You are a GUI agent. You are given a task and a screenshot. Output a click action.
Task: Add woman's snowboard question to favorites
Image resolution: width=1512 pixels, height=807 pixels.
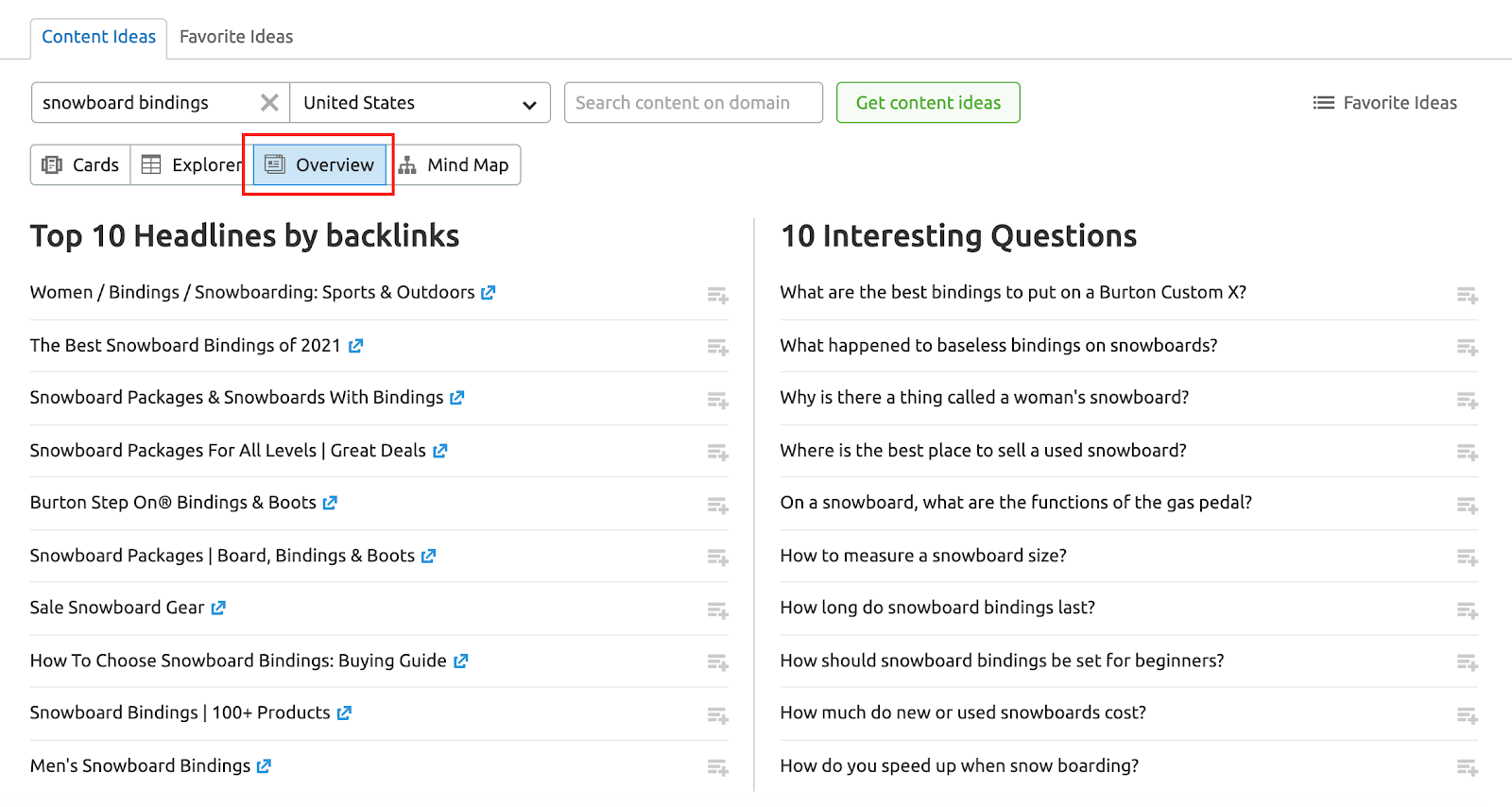coord(1468,401)
